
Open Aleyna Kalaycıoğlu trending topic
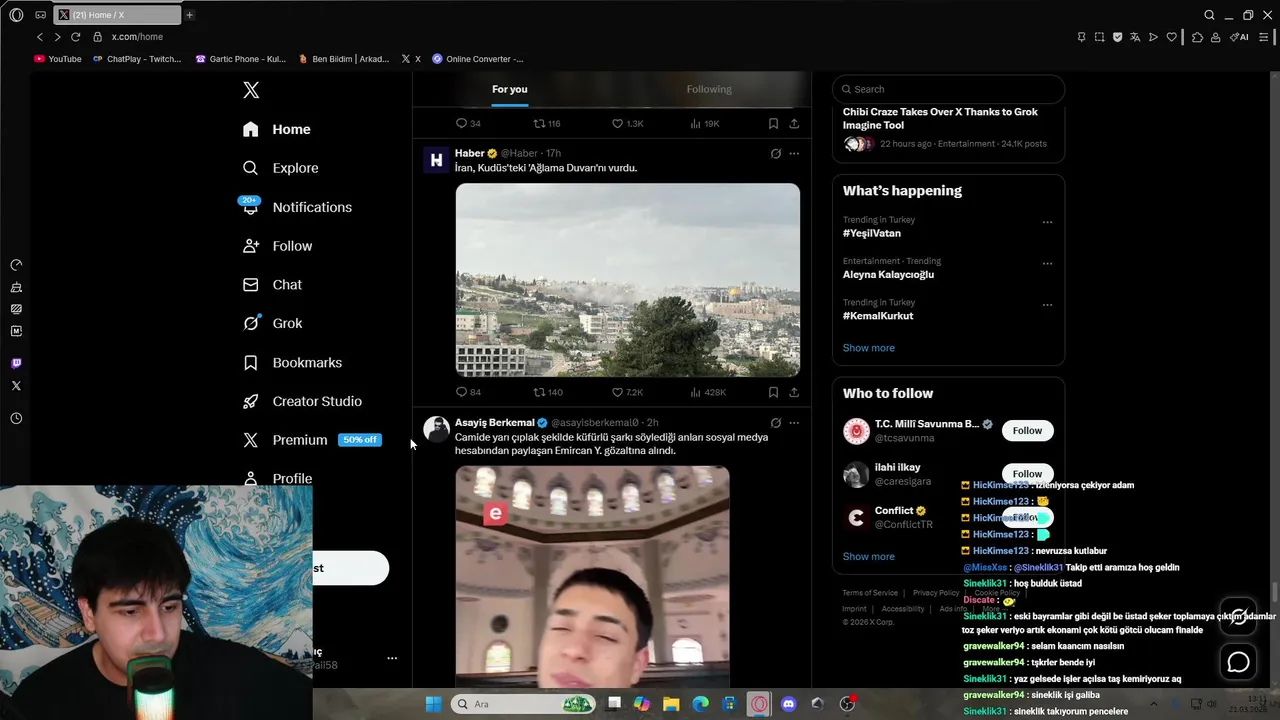pyautogui.click(x=888, y=275)
